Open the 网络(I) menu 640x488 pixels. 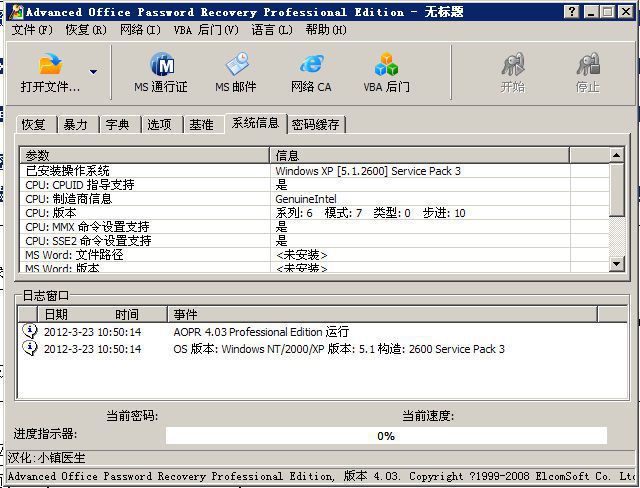[x=140, y=30]
